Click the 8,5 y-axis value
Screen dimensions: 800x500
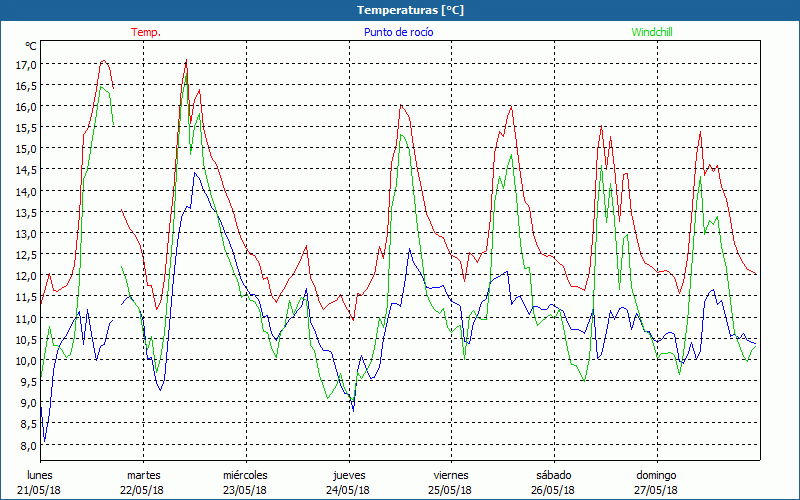pos(28,424)
